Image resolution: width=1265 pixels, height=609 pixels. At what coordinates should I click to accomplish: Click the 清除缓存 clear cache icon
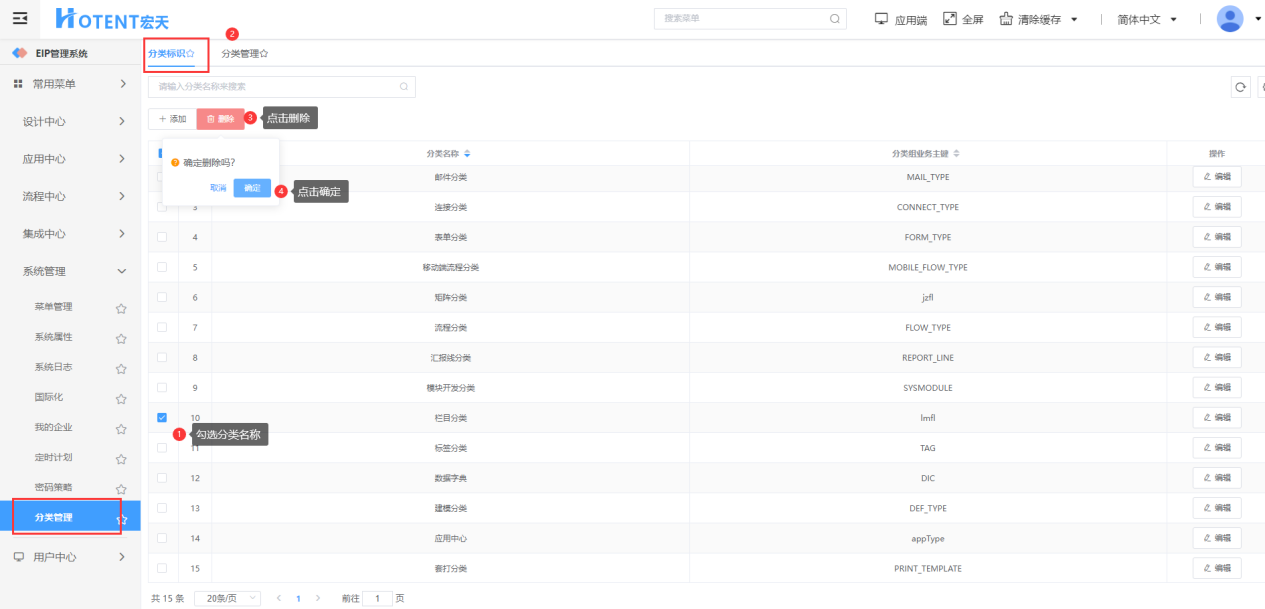(x=1006, y=19)
